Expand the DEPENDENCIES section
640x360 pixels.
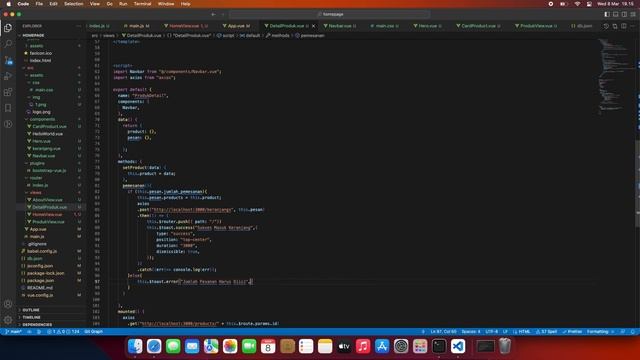(37, 324)
